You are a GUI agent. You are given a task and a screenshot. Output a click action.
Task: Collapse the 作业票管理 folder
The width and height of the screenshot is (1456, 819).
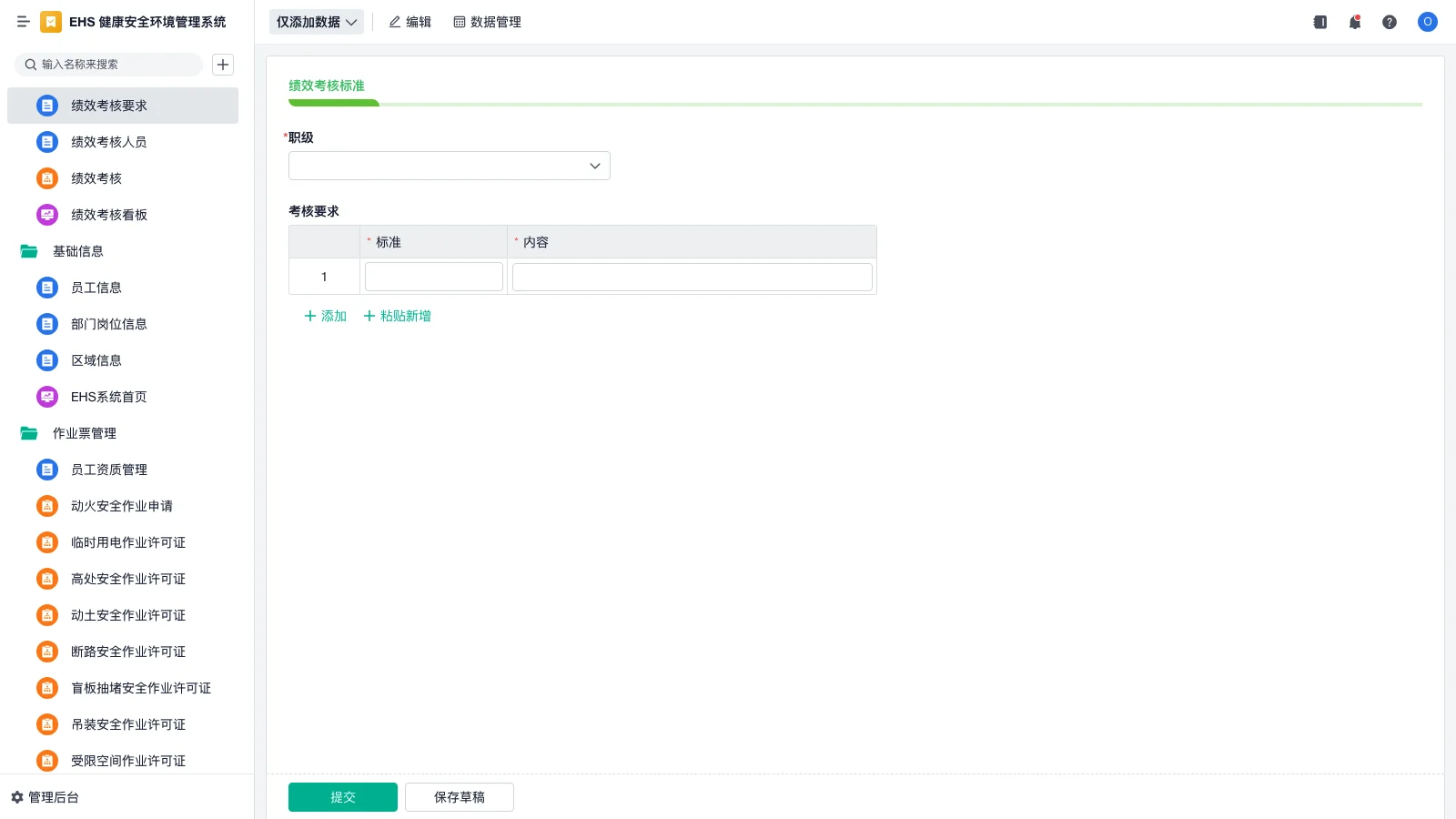[x=29, y=433]
